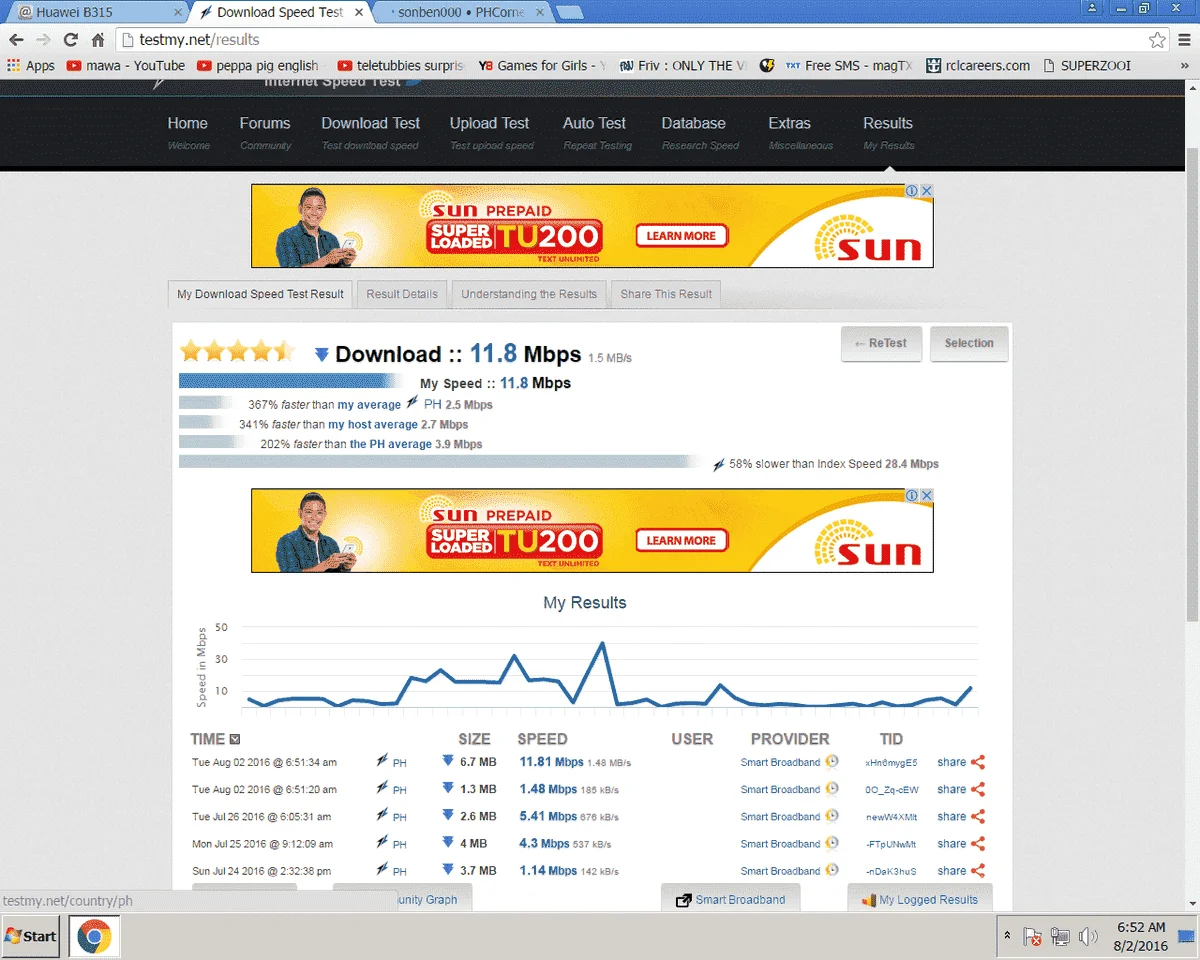1200x960 pixels.
Task: Click the my host average link
Action: pos(373,425)
